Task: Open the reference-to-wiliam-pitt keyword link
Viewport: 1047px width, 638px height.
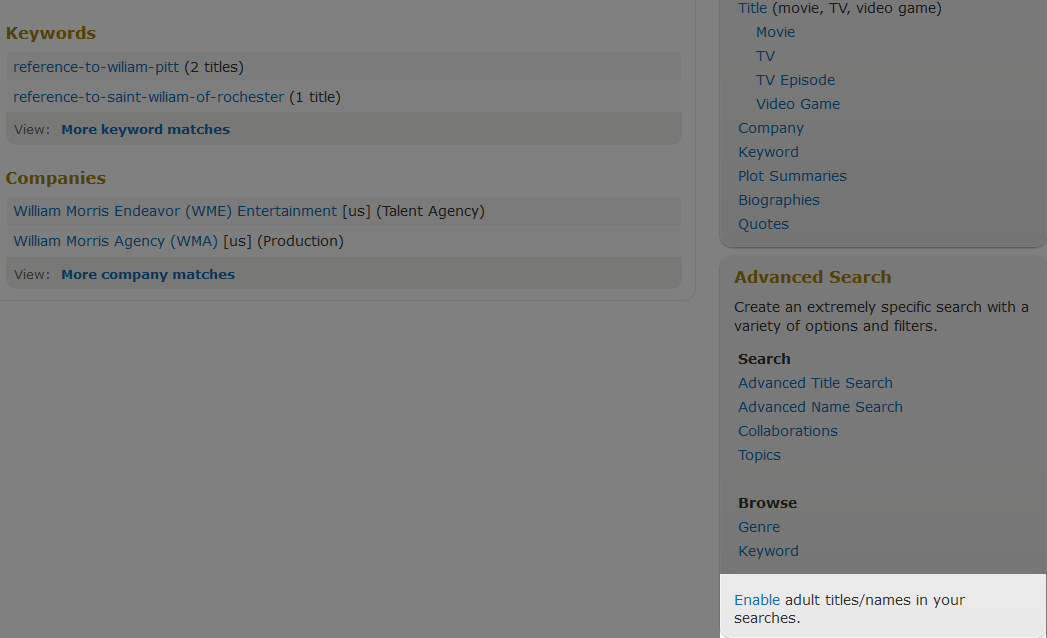Action: tap(96, 67)
